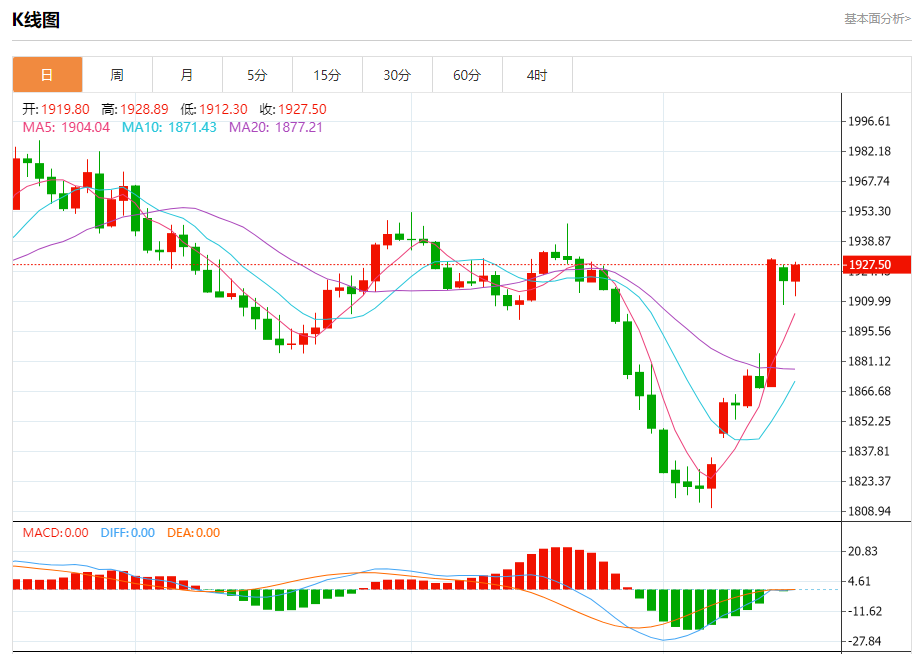Click the 1909.99 price axis label

click(869, 301)
